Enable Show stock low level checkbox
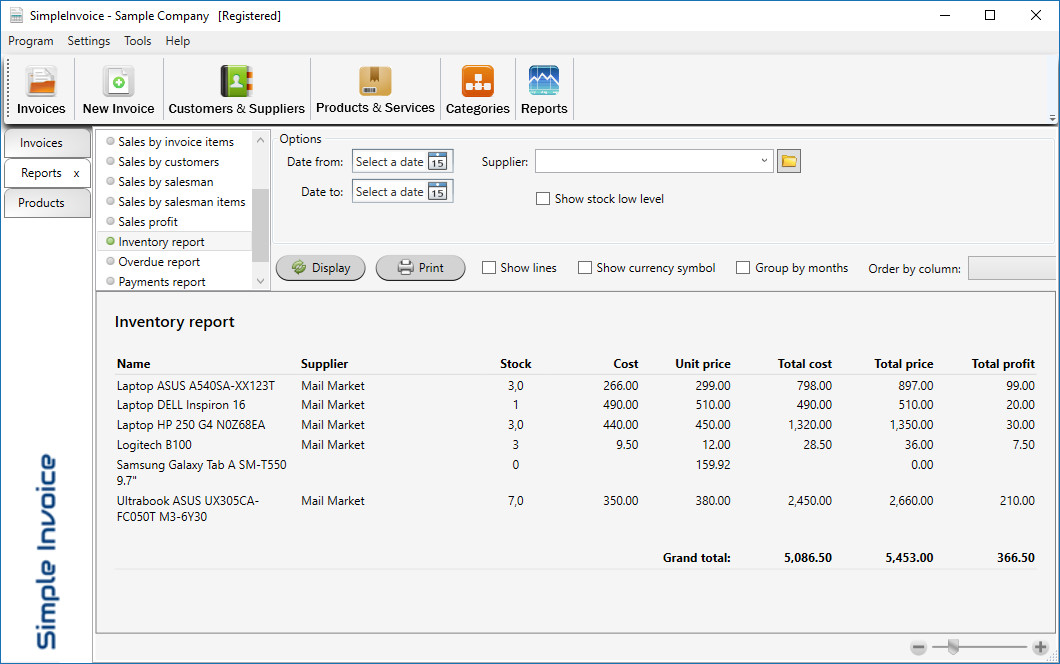This screenshot has width=1060, height=664. (543, 199)
